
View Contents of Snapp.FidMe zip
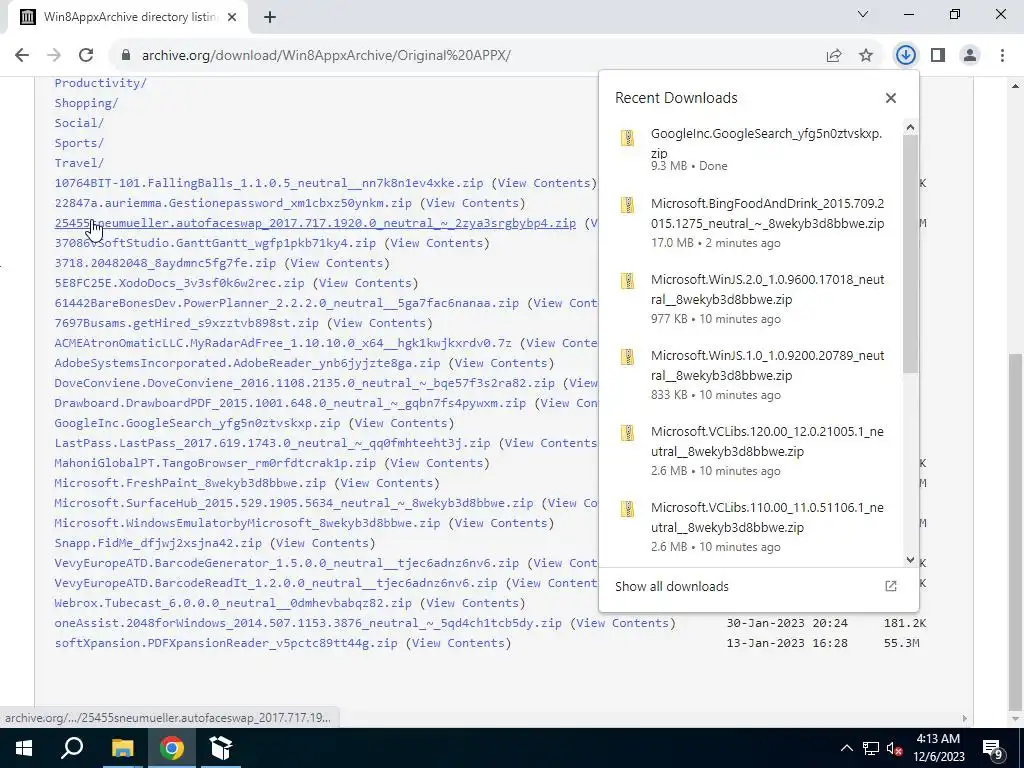[x=323, y=543]
